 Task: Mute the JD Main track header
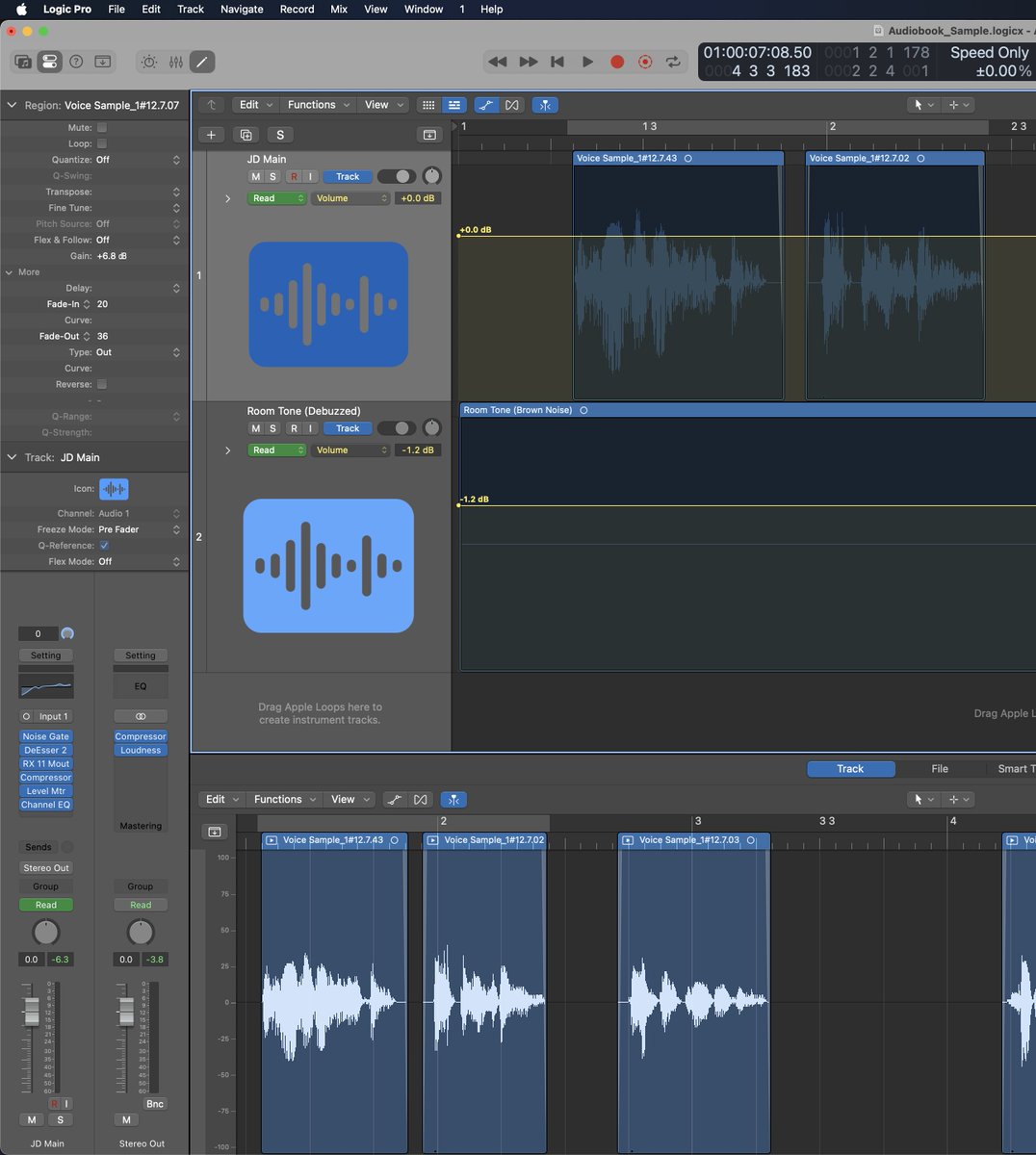point(255,177)
